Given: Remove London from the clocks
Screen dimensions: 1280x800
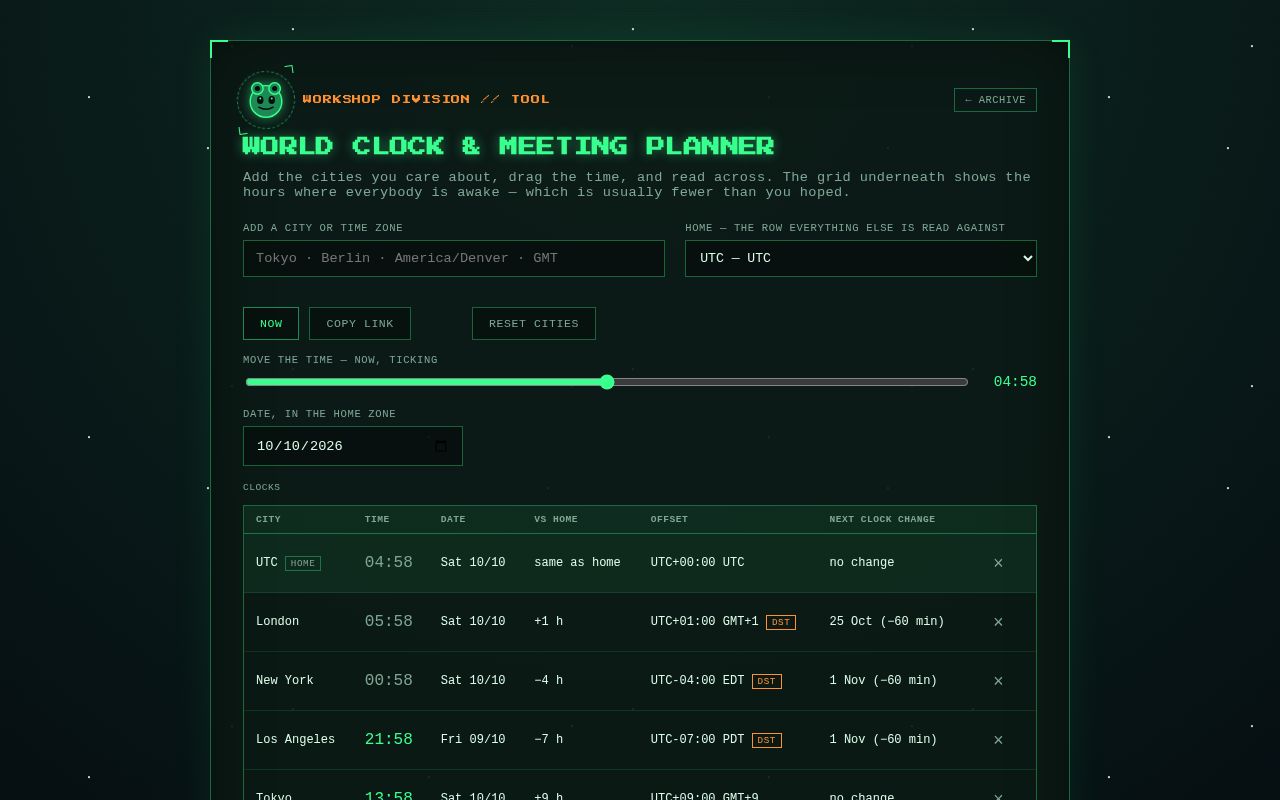Looking at the screenshot, I should (x=998, y=622).
